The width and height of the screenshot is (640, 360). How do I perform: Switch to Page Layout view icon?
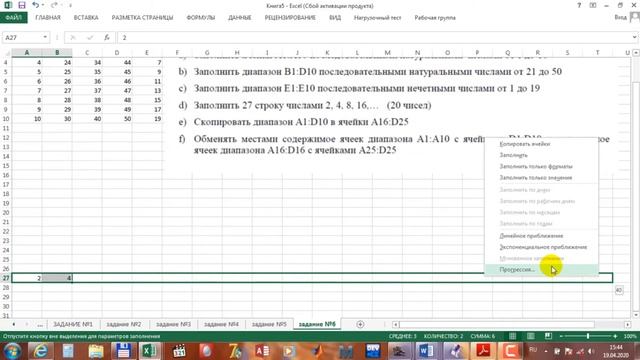[530, 336]
